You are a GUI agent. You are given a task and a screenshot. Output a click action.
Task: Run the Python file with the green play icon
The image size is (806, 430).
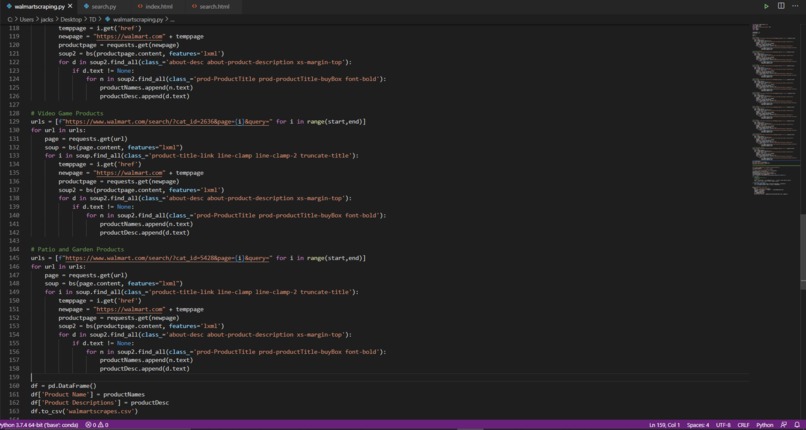click(766, 6)
